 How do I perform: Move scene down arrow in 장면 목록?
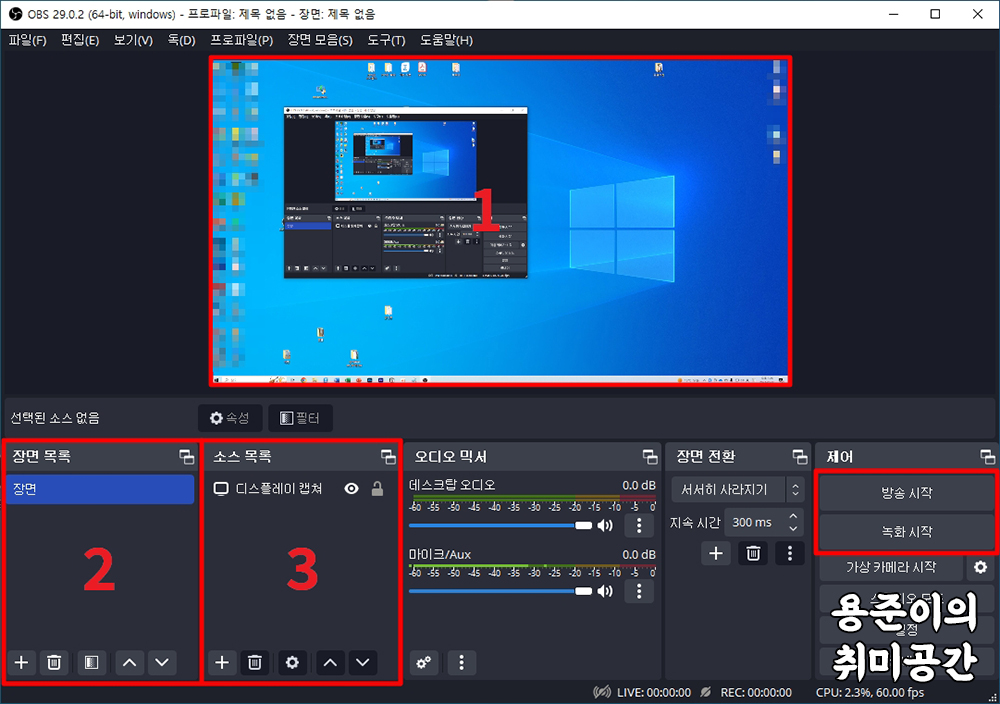[x=162, y=663]
